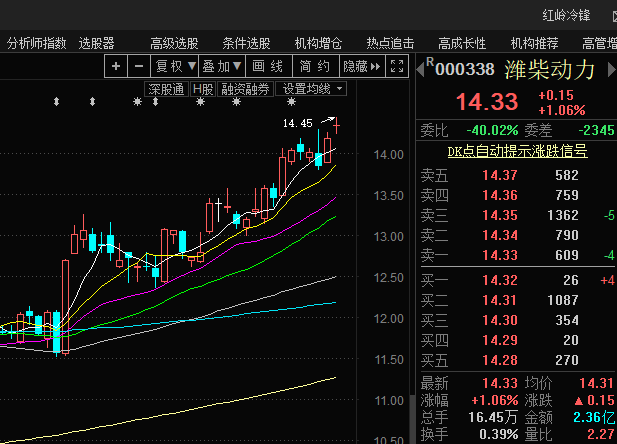Click 委比 value -40.02%
The width and height of the screenshot is (617, 444).
tap(492, 130)
